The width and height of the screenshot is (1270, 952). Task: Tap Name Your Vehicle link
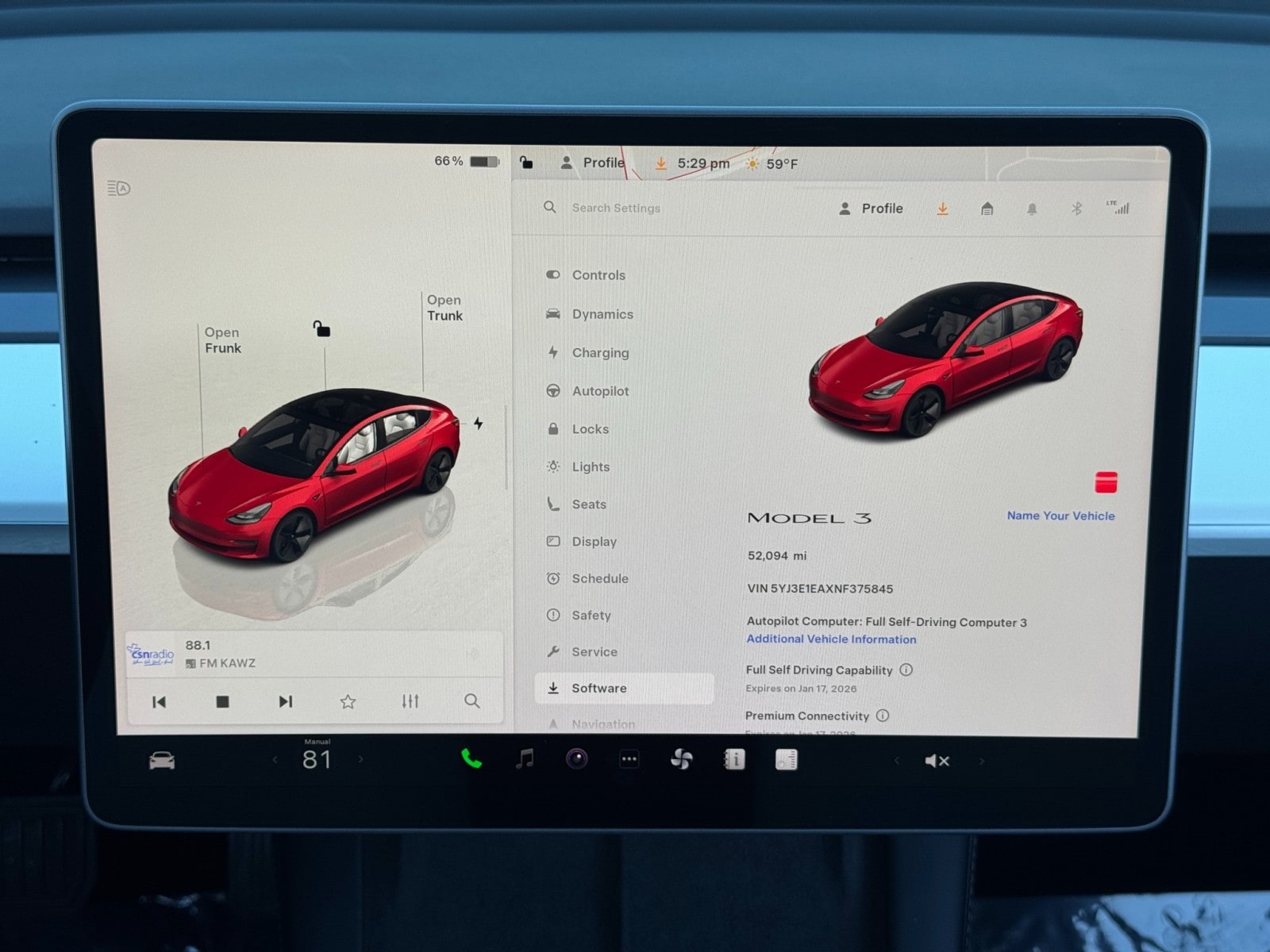[1060, 516]
